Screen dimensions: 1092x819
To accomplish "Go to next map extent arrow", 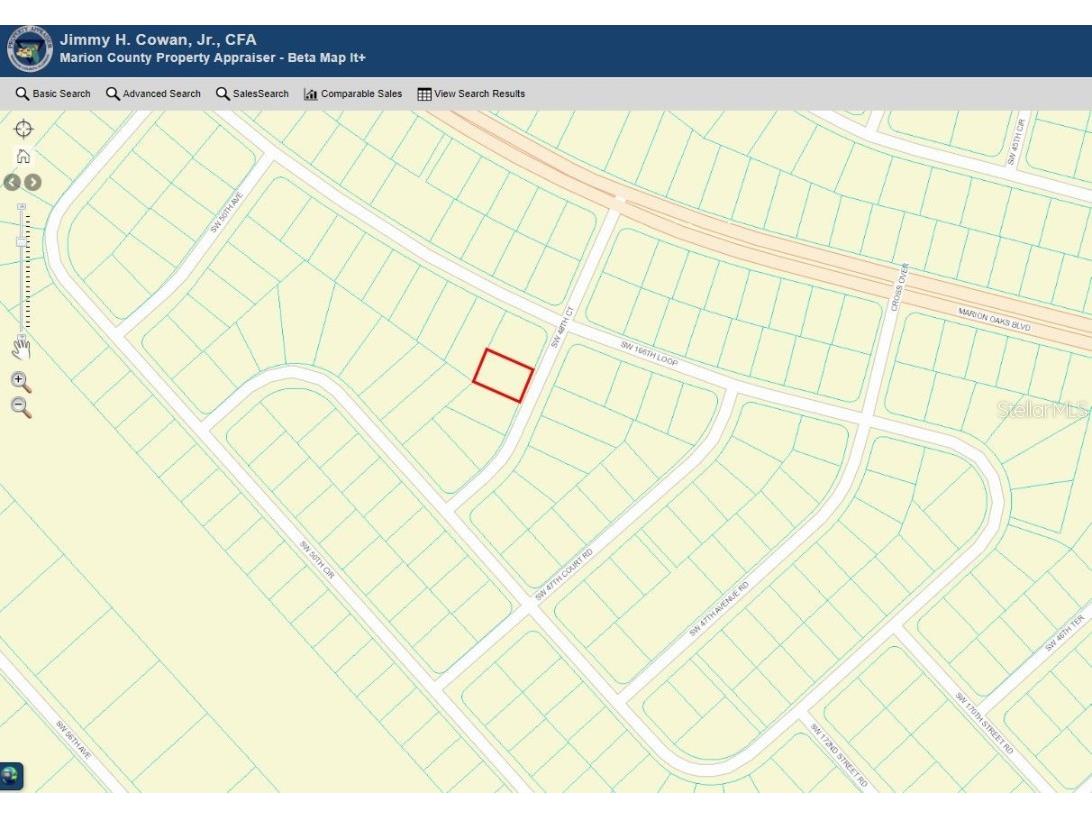I will click(x=33, y=182).
